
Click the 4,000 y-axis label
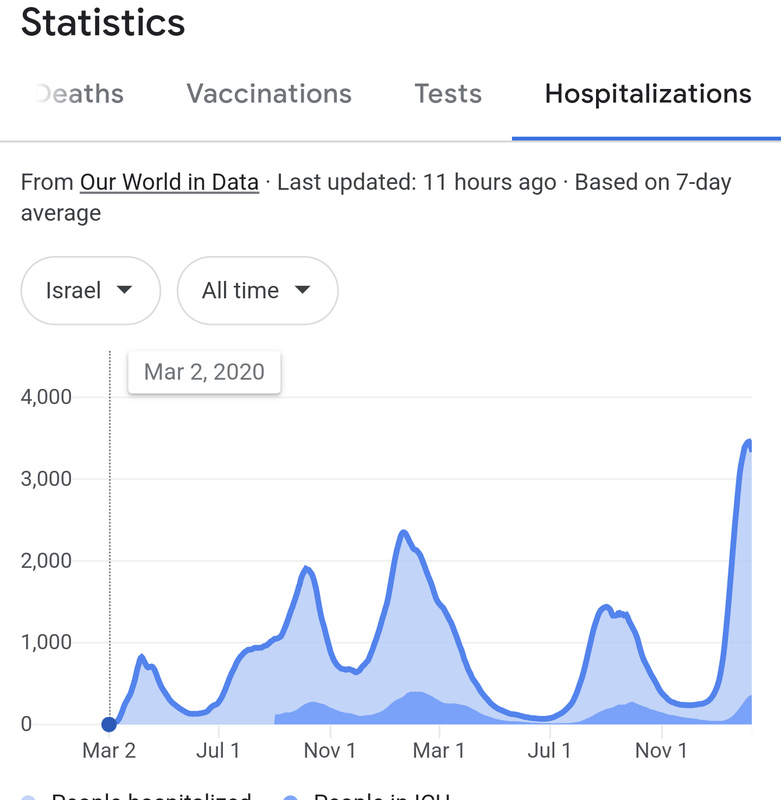coord(46,397)
